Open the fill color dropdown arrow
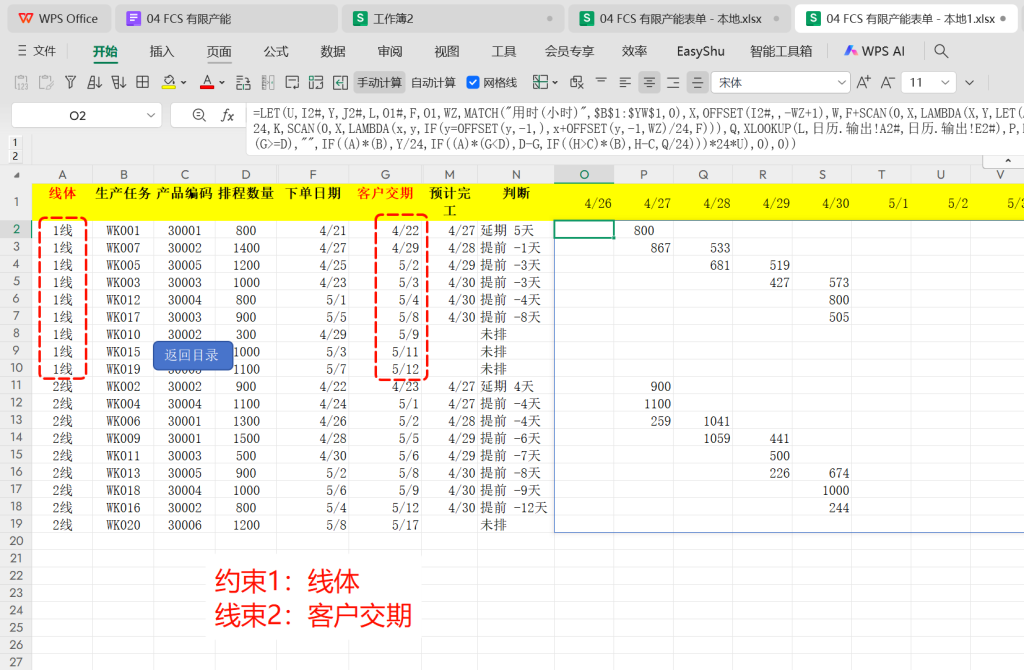 (184, 83)
